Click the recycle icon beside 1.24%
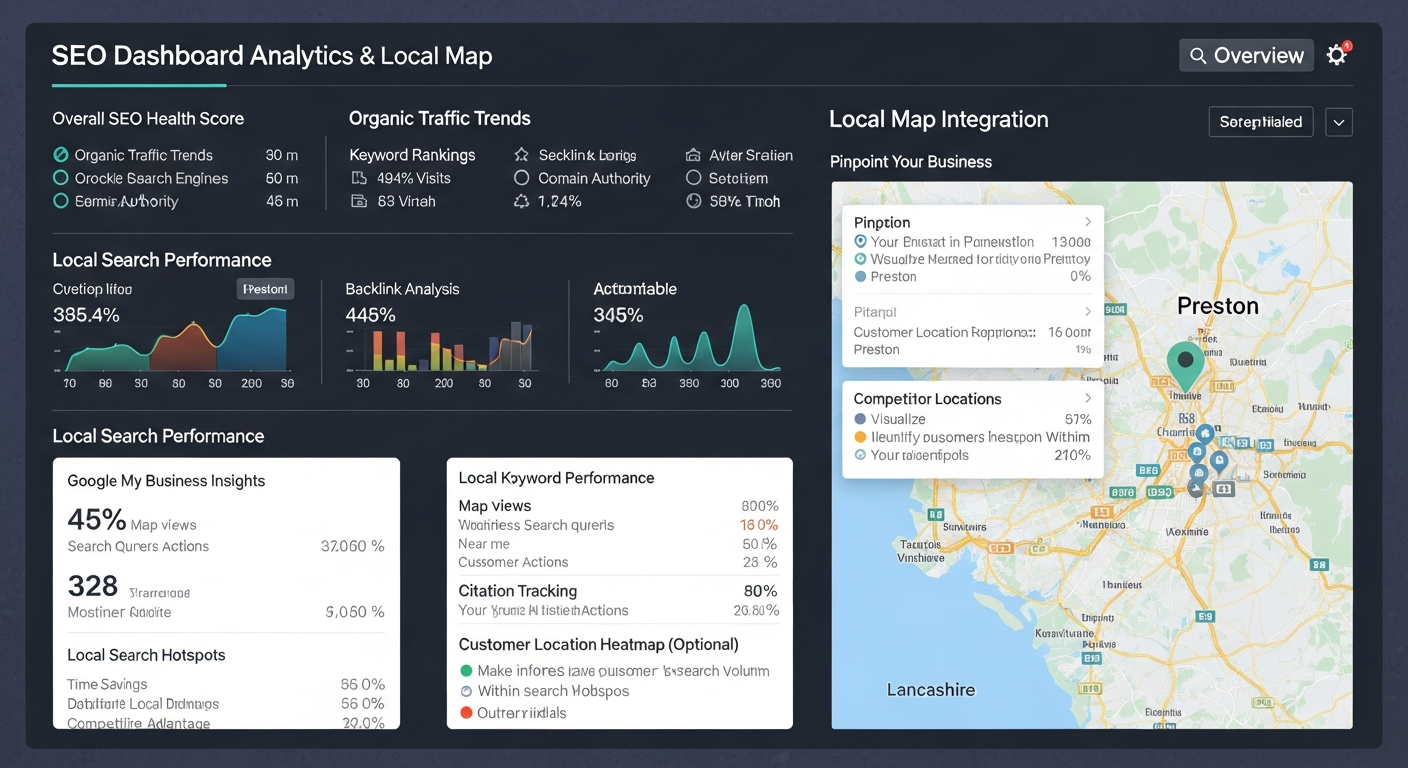Screen dimensions: 1408x768 (521, 201)
